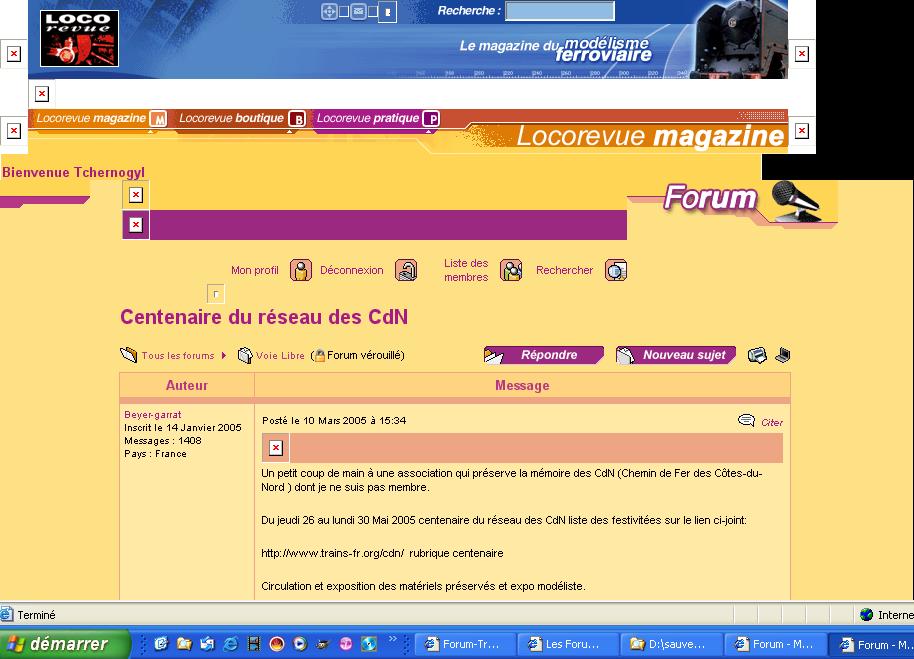Screen dimensions: 914x659
Task: Click the site map arrows icon in header
Action: pos(329,11)
